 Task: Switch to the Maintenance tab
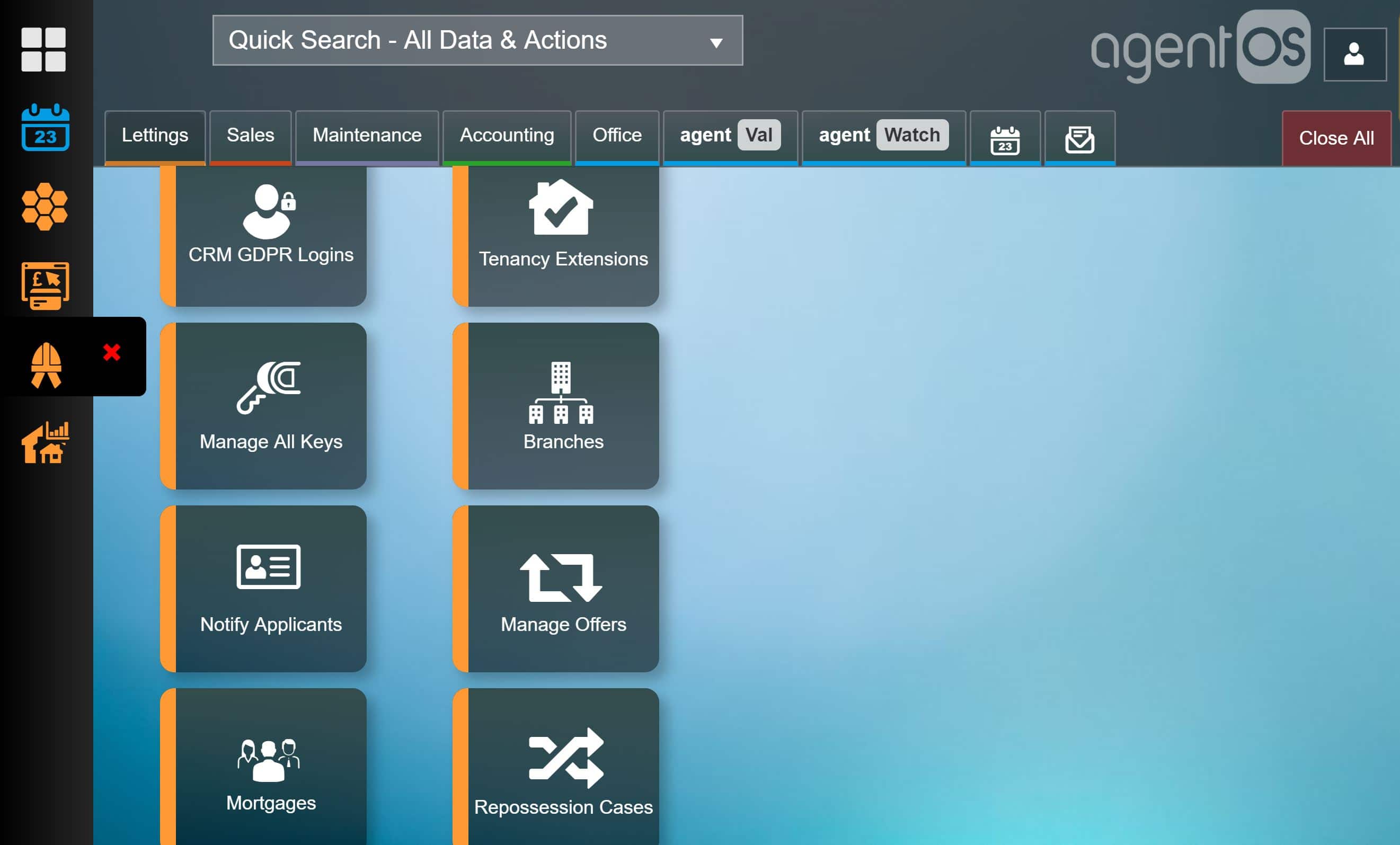(x=367, y=137)
